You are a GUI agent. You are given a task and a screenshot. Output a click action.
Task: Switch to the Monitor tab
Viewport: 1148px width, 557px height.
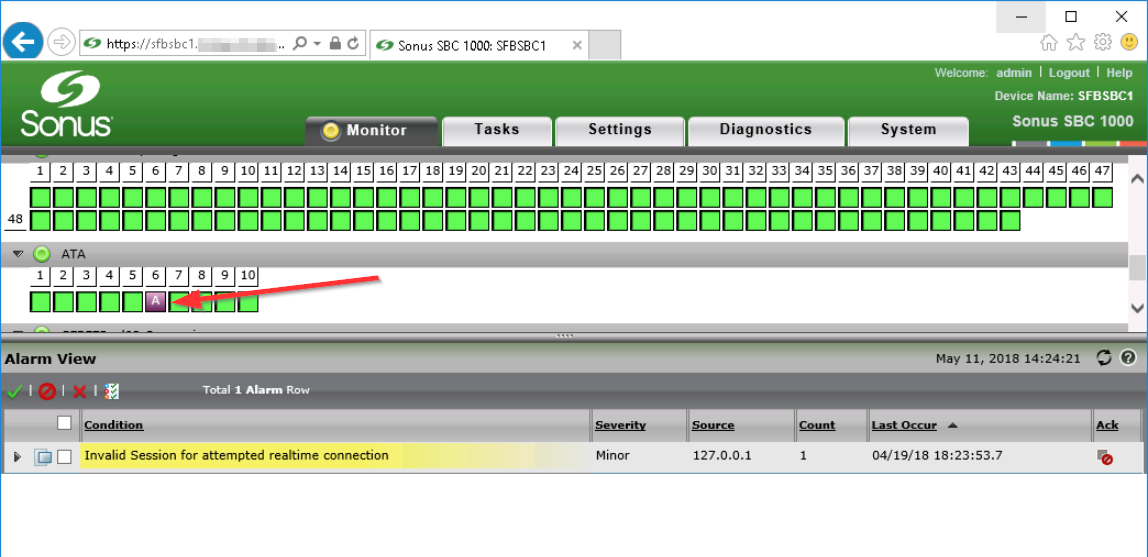coord(371,130)
